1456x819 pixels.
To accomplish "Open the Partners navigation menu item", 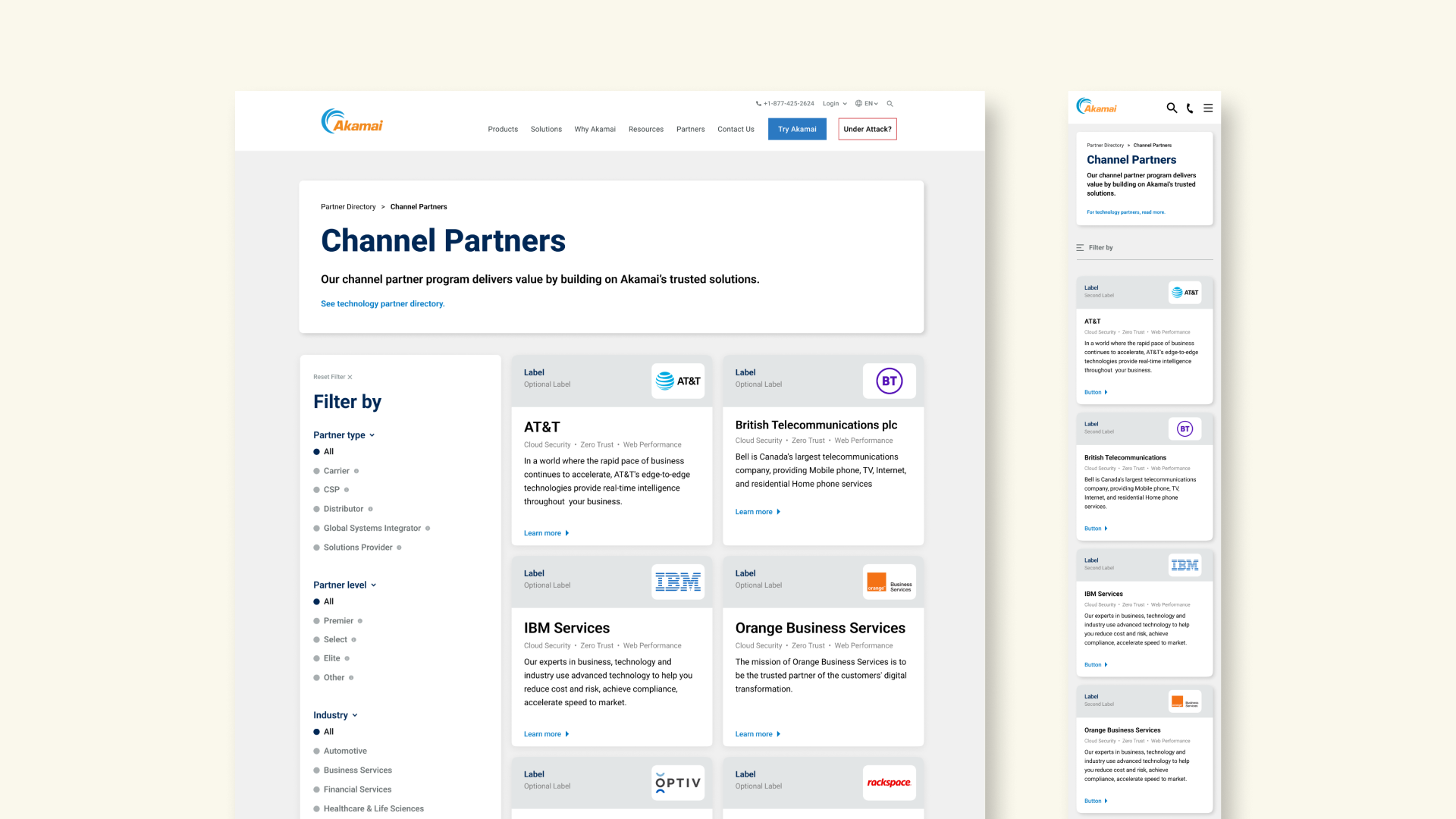I will coord(690,130).
